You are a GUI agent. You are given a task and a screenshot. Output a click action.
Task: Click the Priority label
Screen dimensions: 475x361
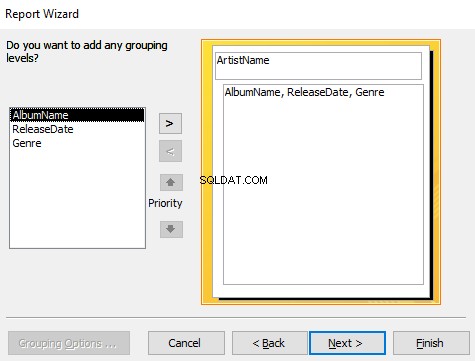(x=165, y=203)
